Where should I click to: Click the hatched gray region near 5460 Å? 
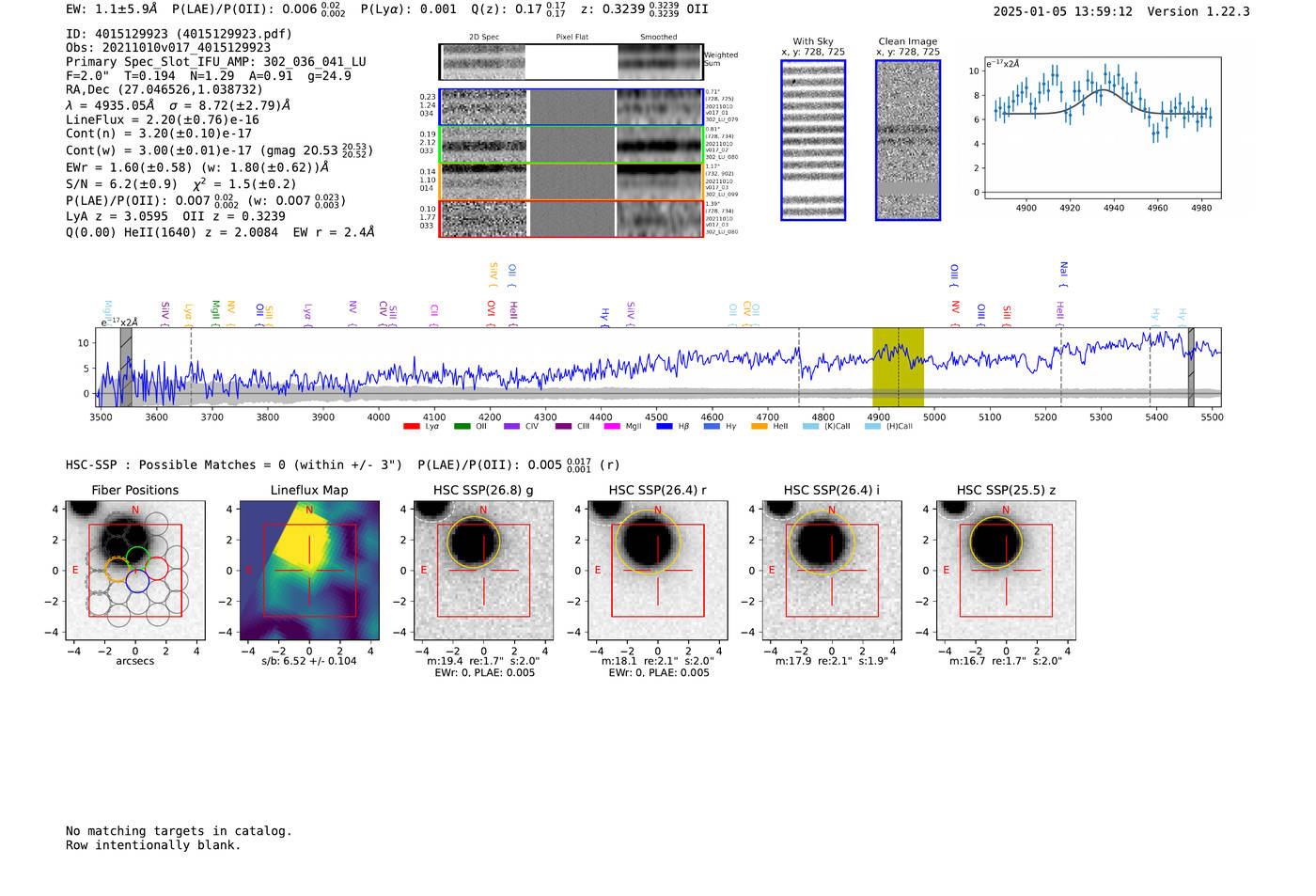click(1191, 368)
